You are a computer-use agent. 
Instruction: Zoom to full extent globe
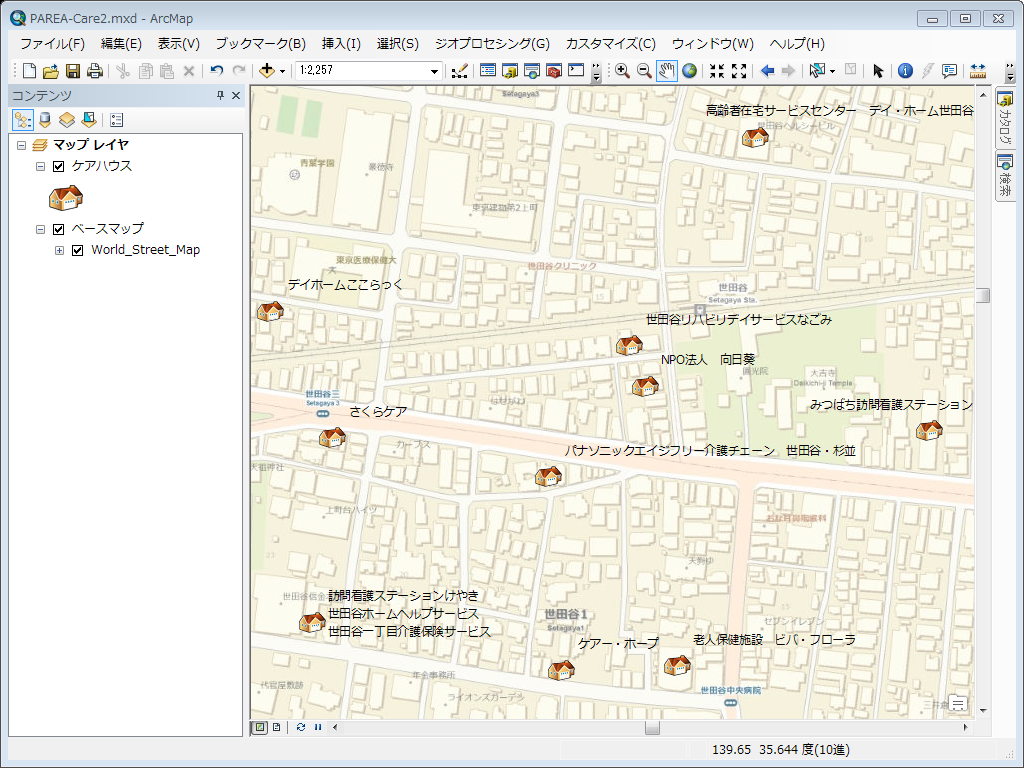689,71
